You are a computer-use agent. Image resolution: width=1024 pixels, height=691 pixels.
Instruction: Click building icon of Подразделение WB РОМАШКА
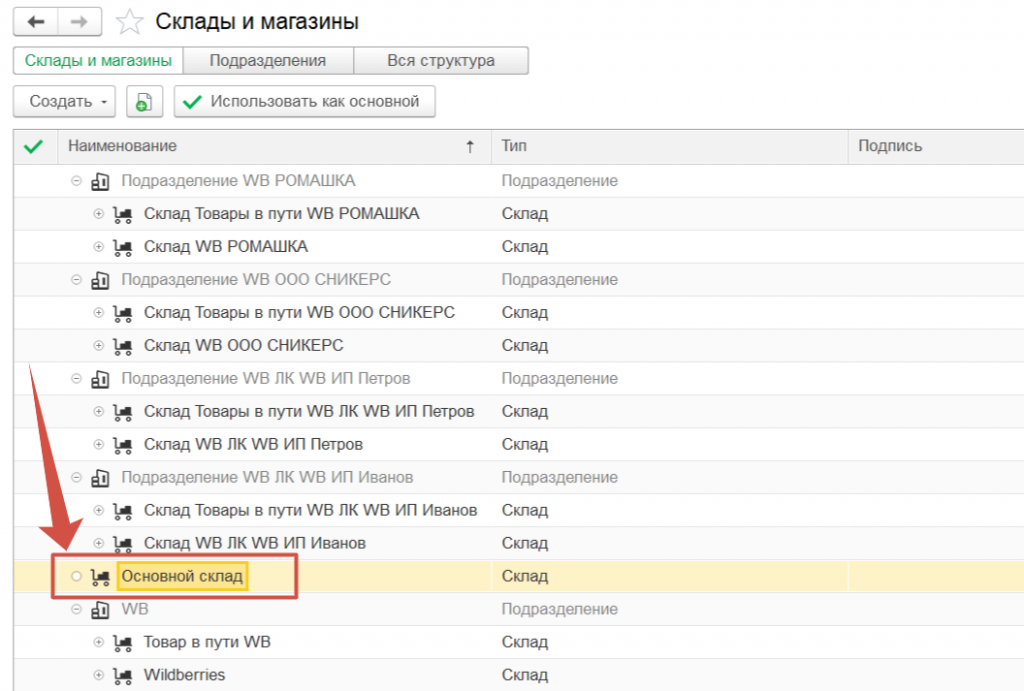pyautogui.click(x=100, y=182)
